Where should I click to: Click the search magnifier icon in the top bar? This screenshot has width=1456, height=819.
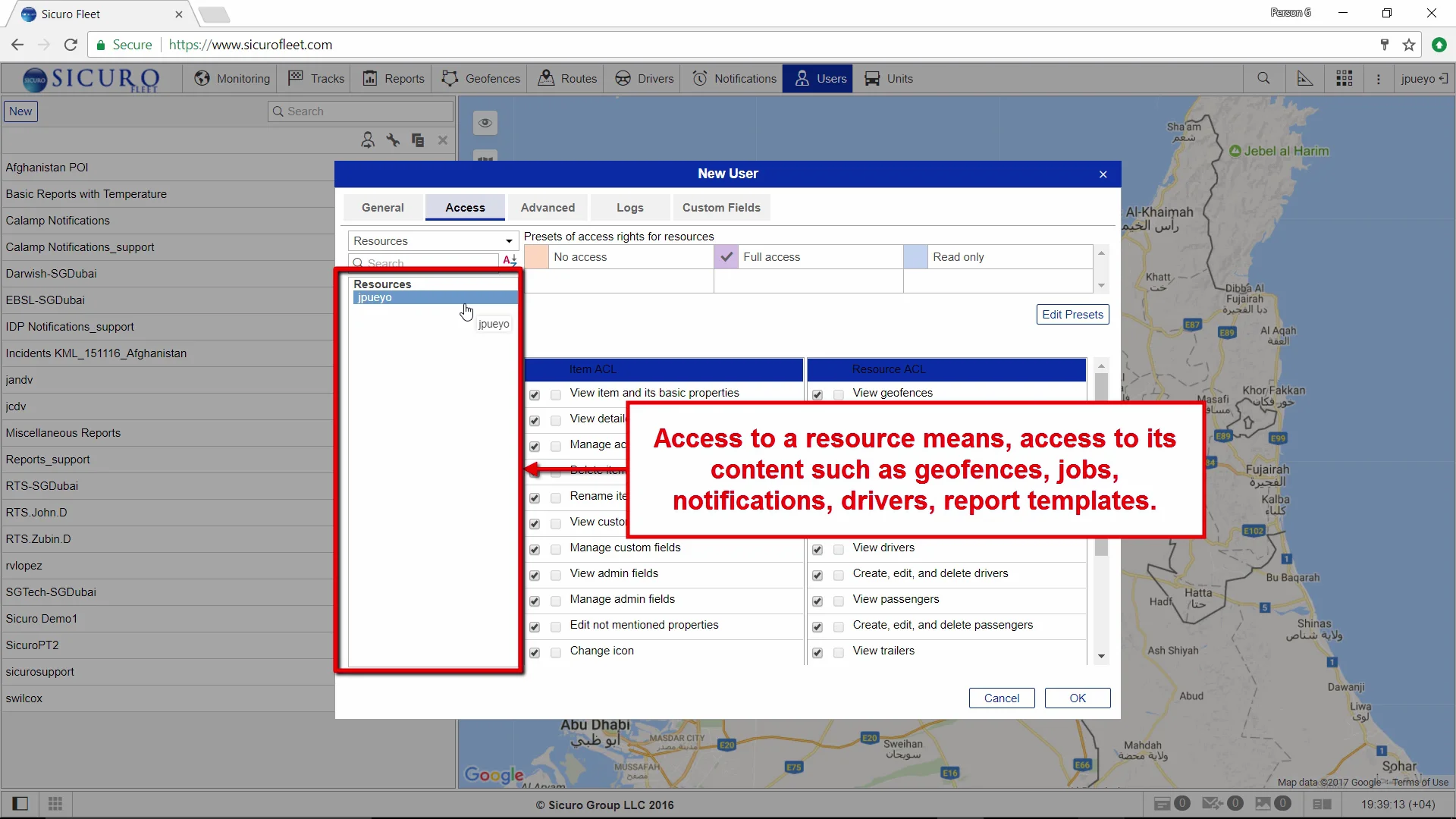[1263, 79]
